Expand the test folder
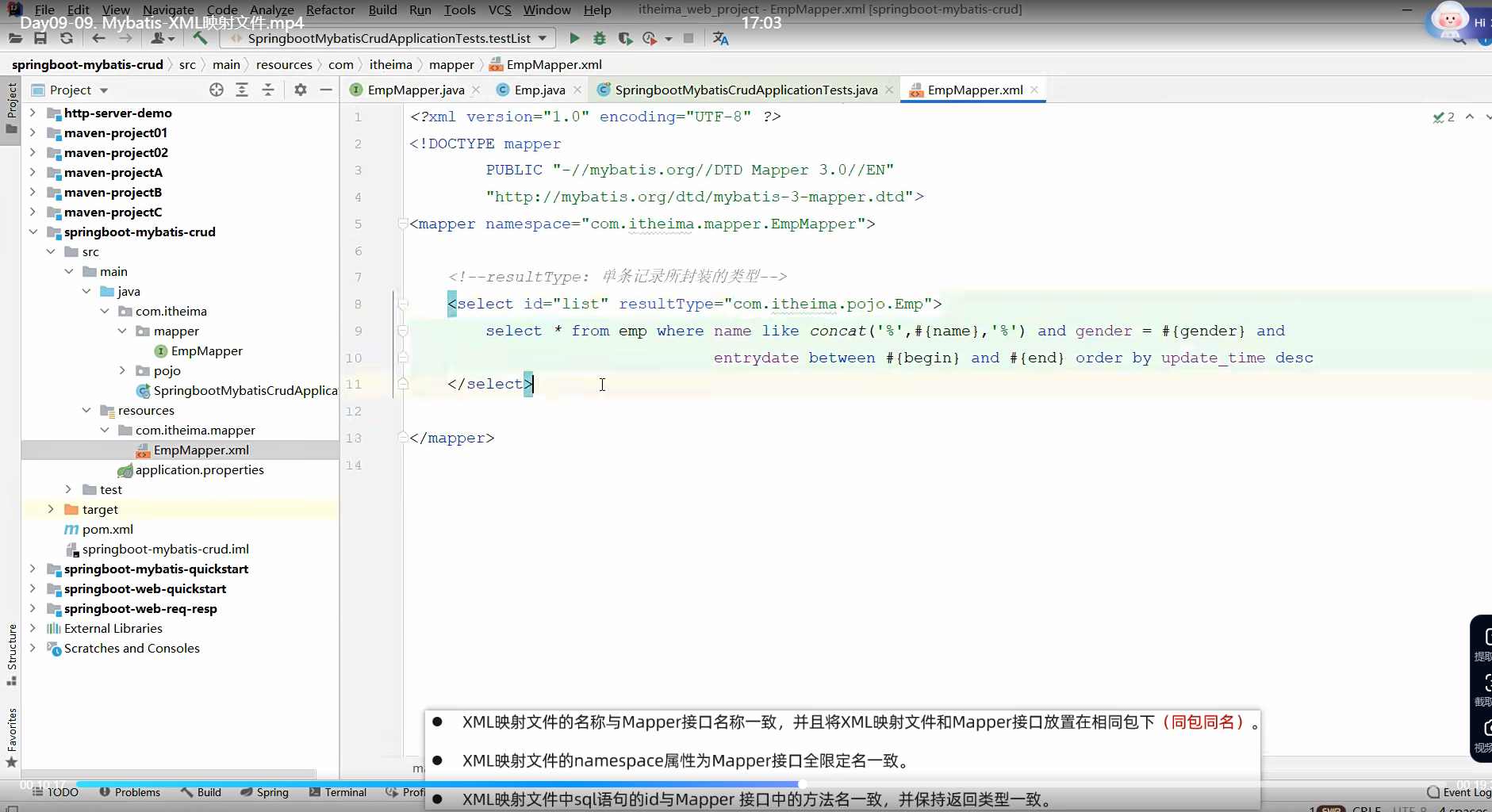 pyautogui.click(x=68, y=489)
